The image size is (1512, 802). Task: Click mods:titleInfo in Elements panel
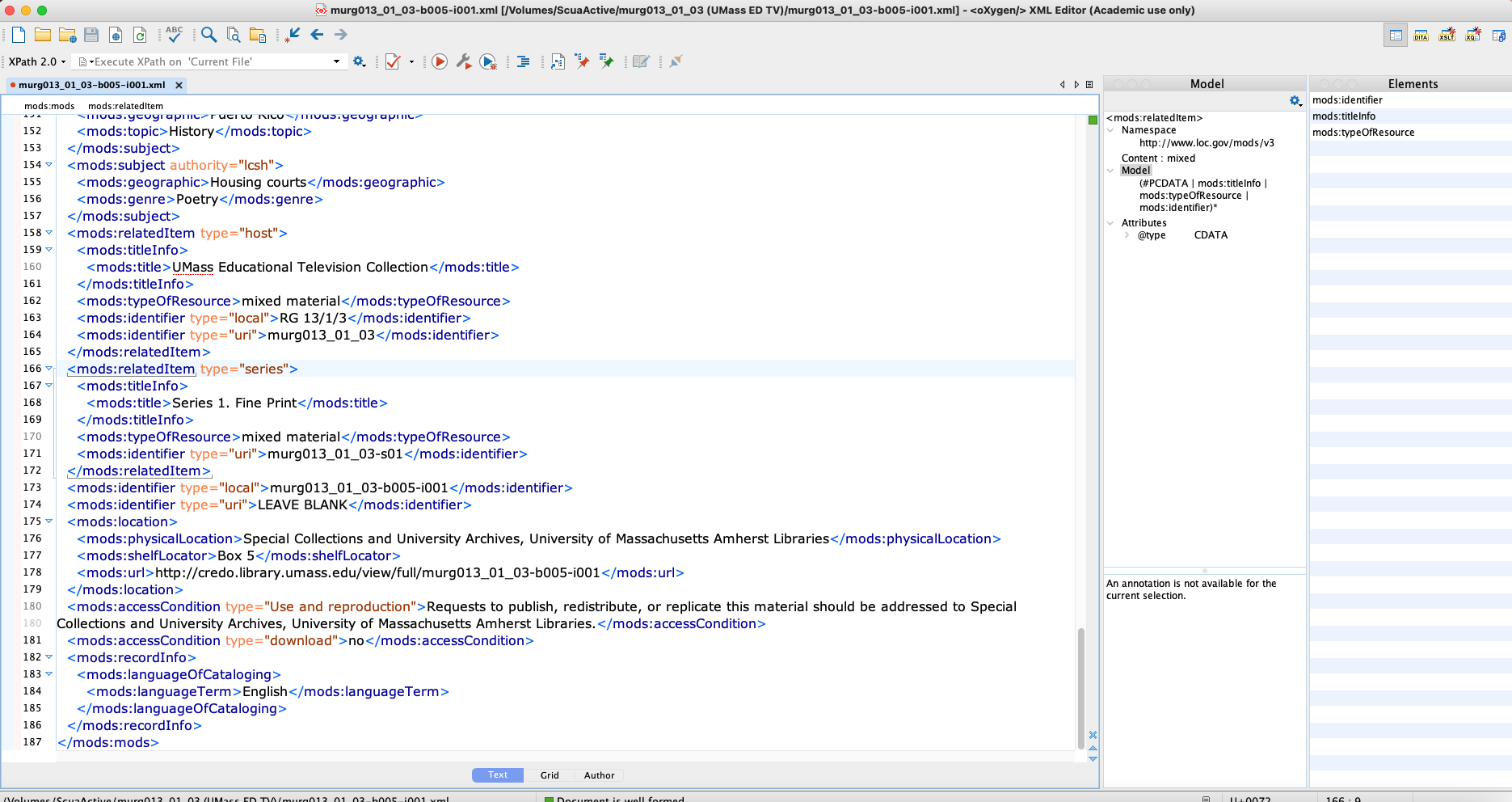coord(1343,116)
